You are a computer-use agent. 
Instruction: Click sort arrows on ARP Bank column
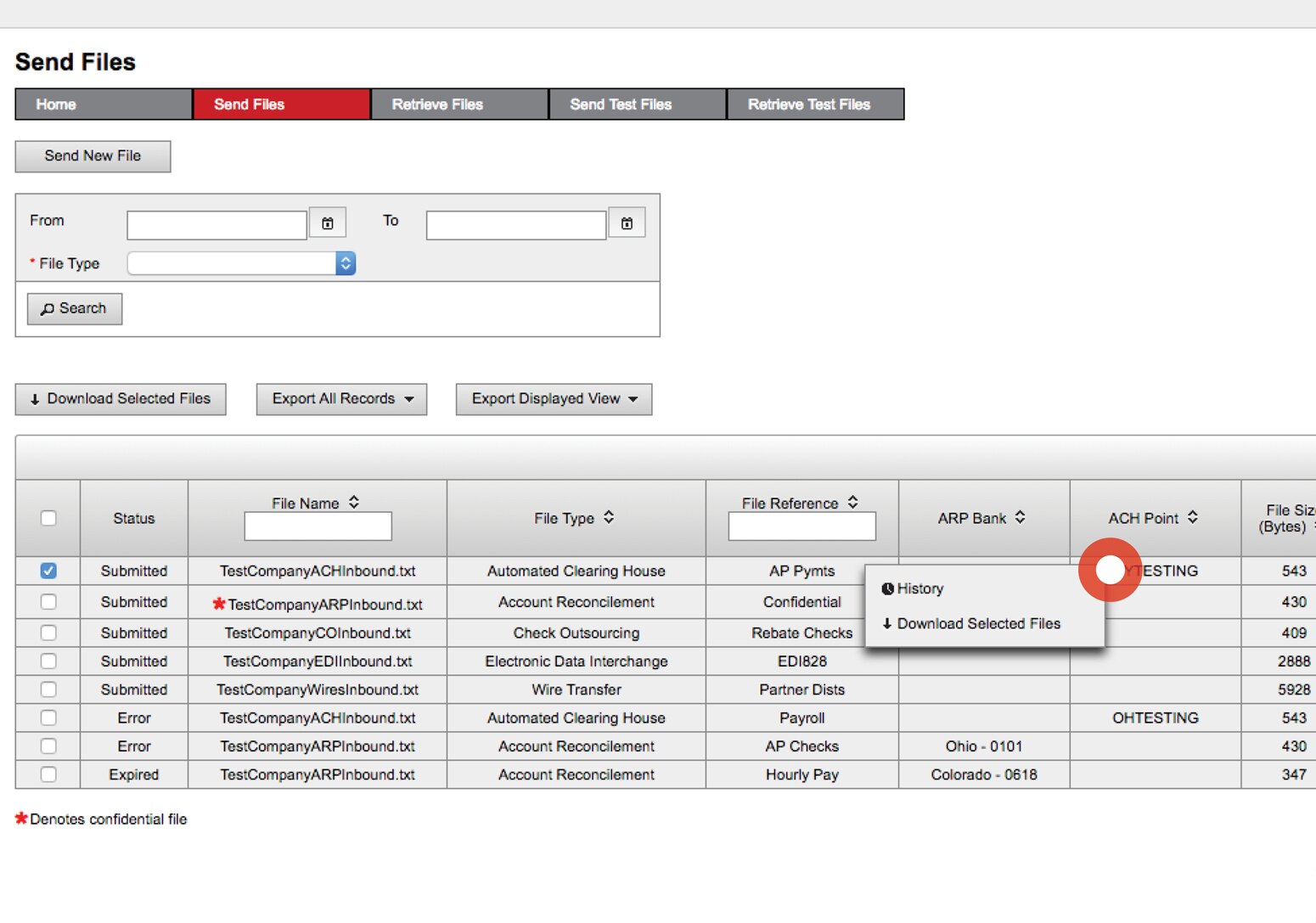click(1021, 518)
